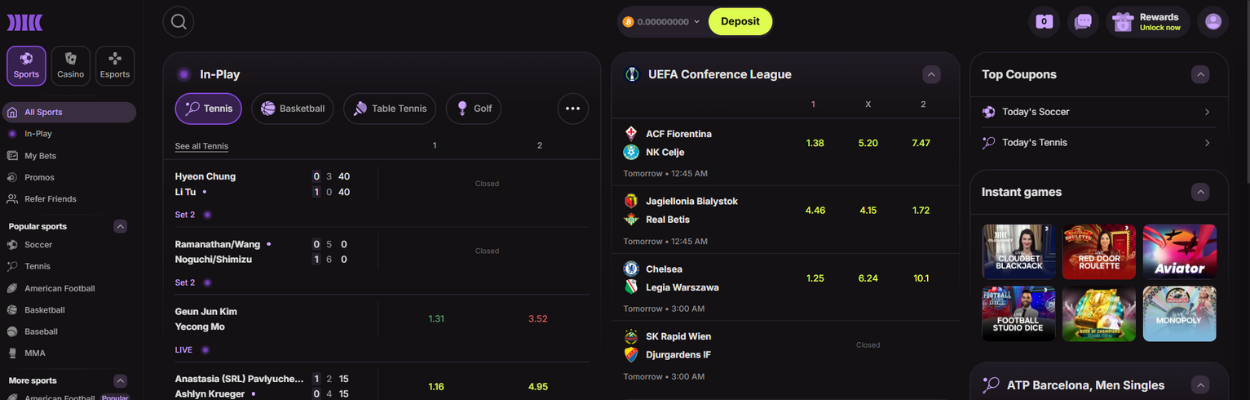Open the user profile avatar
The height and width of the screenshot is (400, 1250).
tap(1213, 21)
